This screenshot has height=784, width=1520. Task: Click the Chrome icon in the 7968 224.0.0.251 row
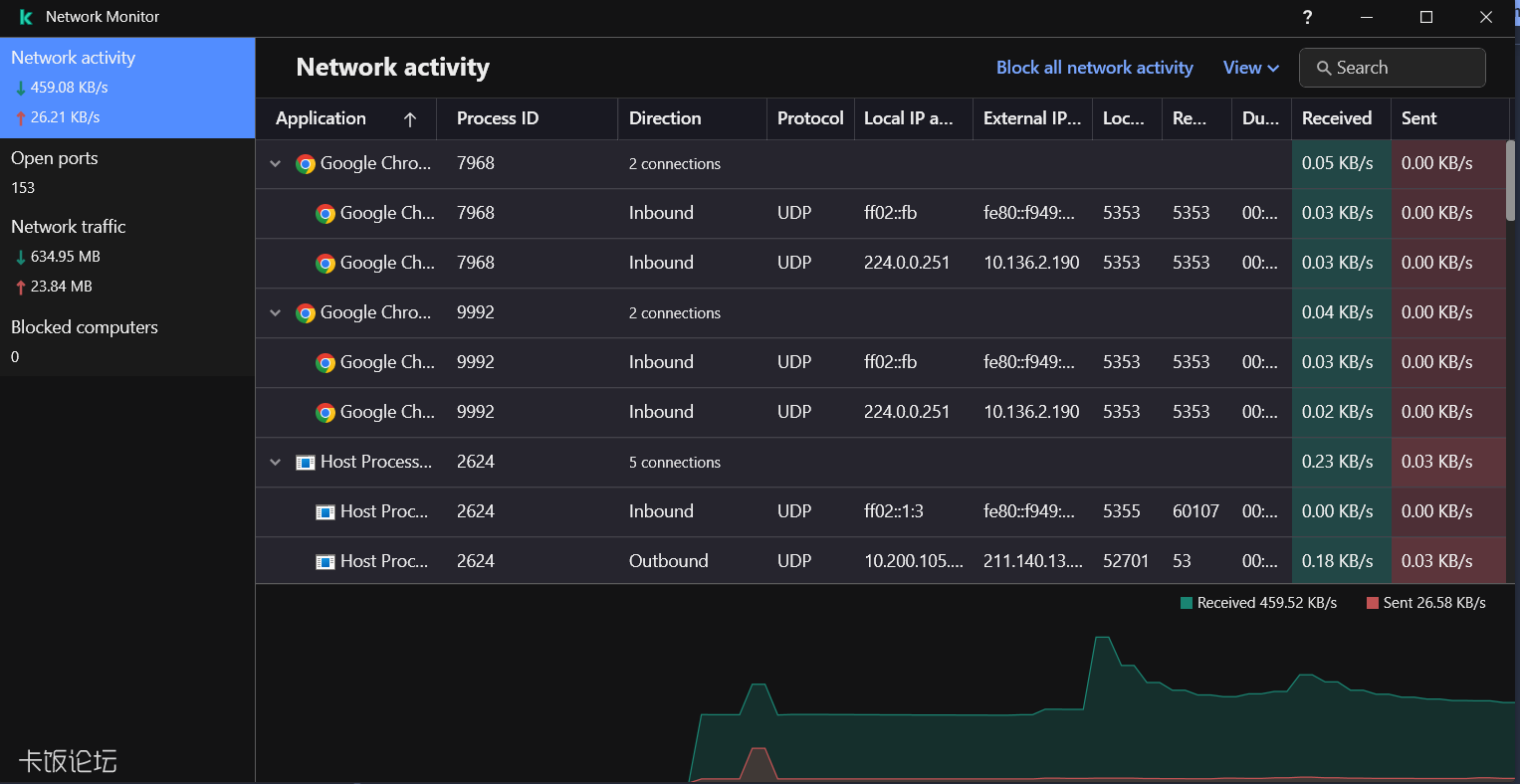[326, 264]
